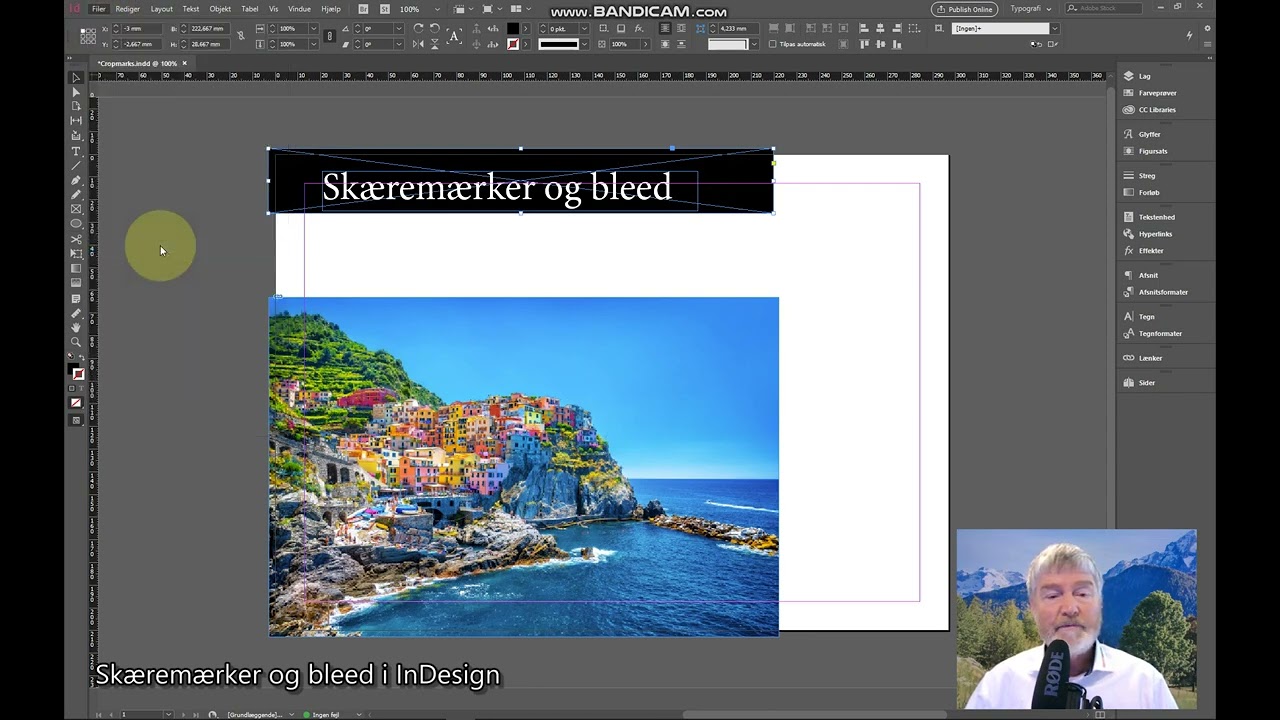1280x720 pixels.
Task: Click the Publish Online button
Action: pyautogui.click(x=964, y=9)
